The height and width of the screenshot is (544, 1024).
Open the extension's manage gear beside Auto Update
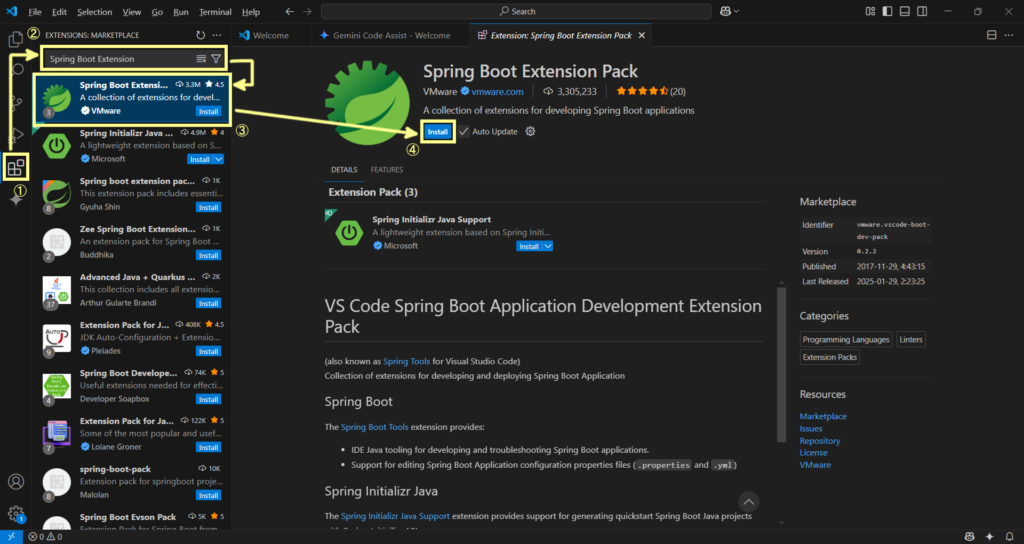click(530, 131)
